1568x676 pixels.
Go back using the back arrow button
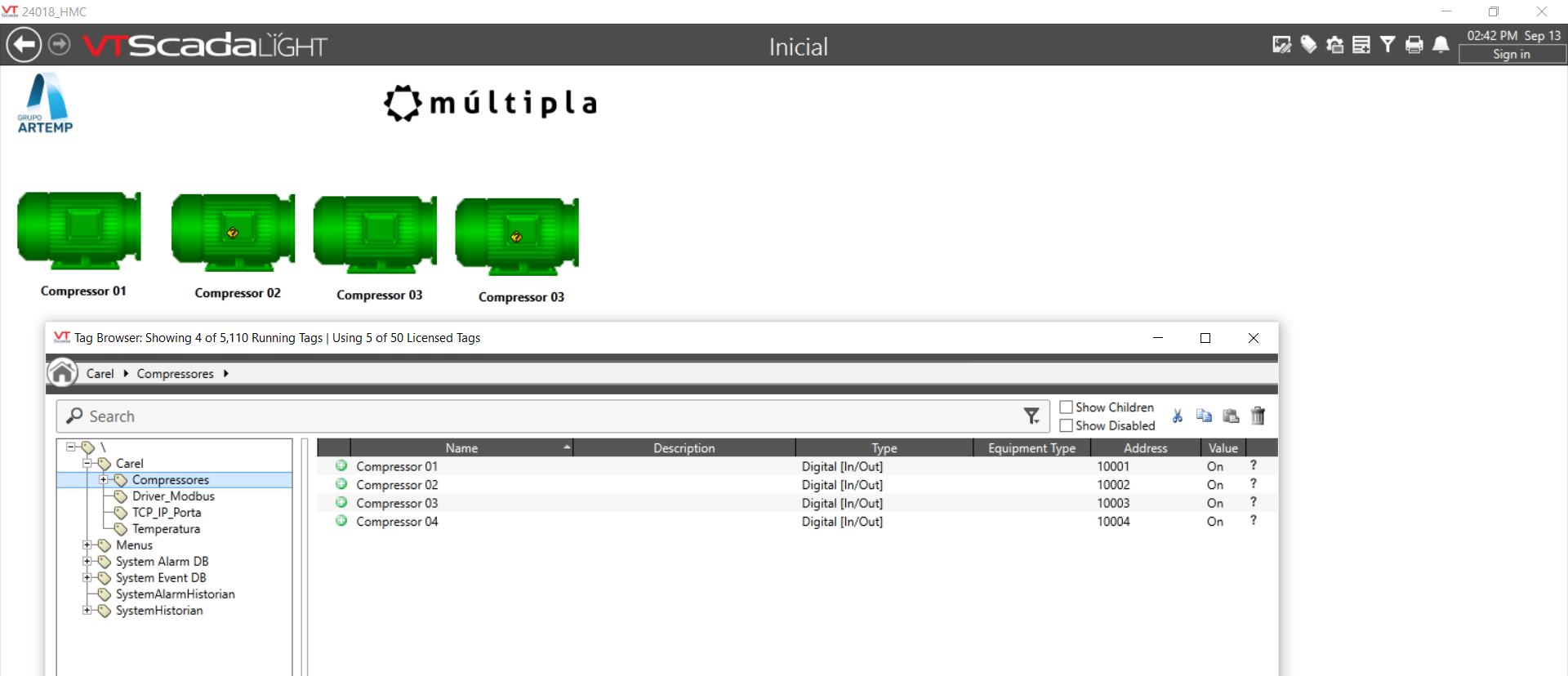(x=24, y=45)
